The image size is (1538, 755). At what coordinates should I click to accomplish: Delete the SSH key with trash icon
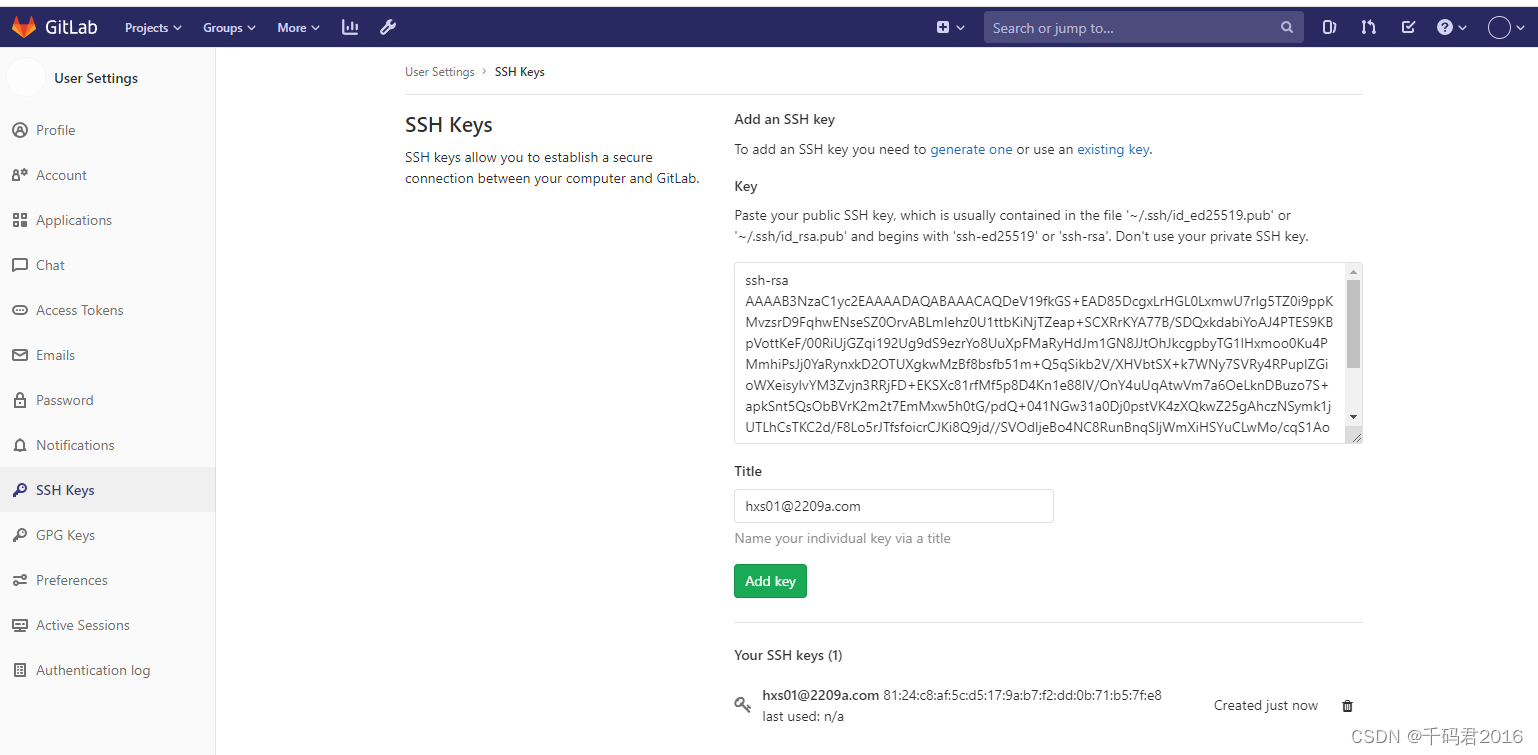[x=1347, y=705]
